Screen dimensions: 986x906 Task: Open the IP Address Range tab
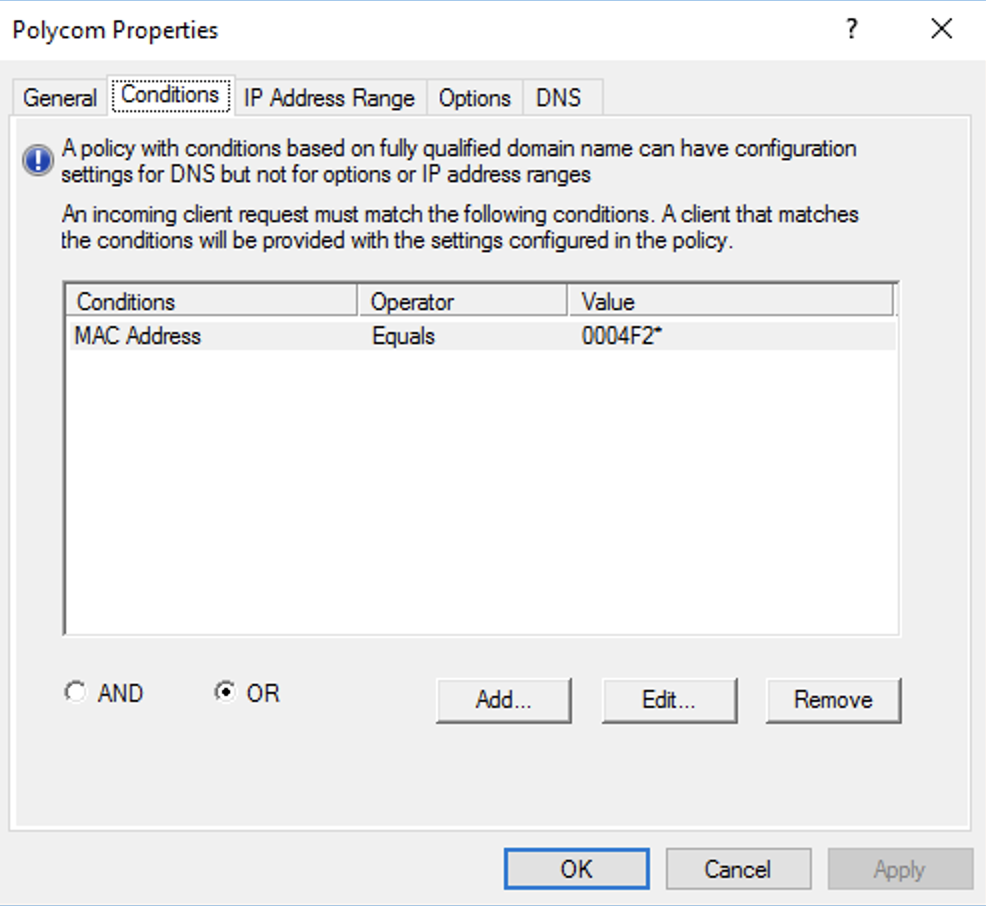point(330,97)
